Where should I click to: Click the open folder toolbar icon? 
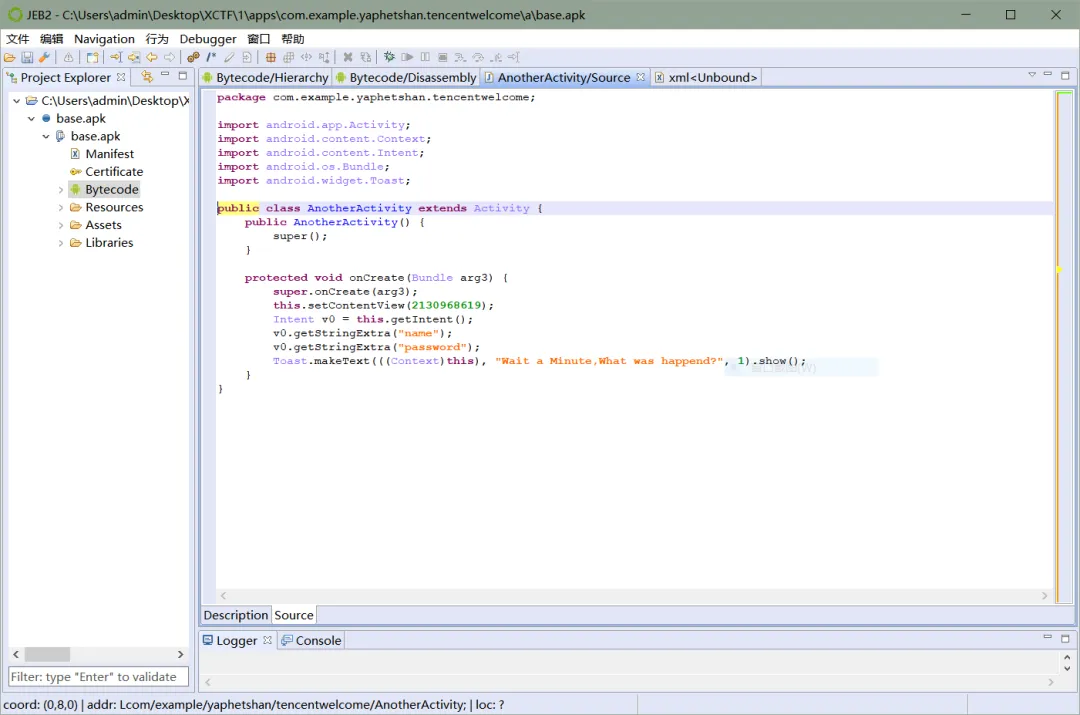tap(10, 58)
